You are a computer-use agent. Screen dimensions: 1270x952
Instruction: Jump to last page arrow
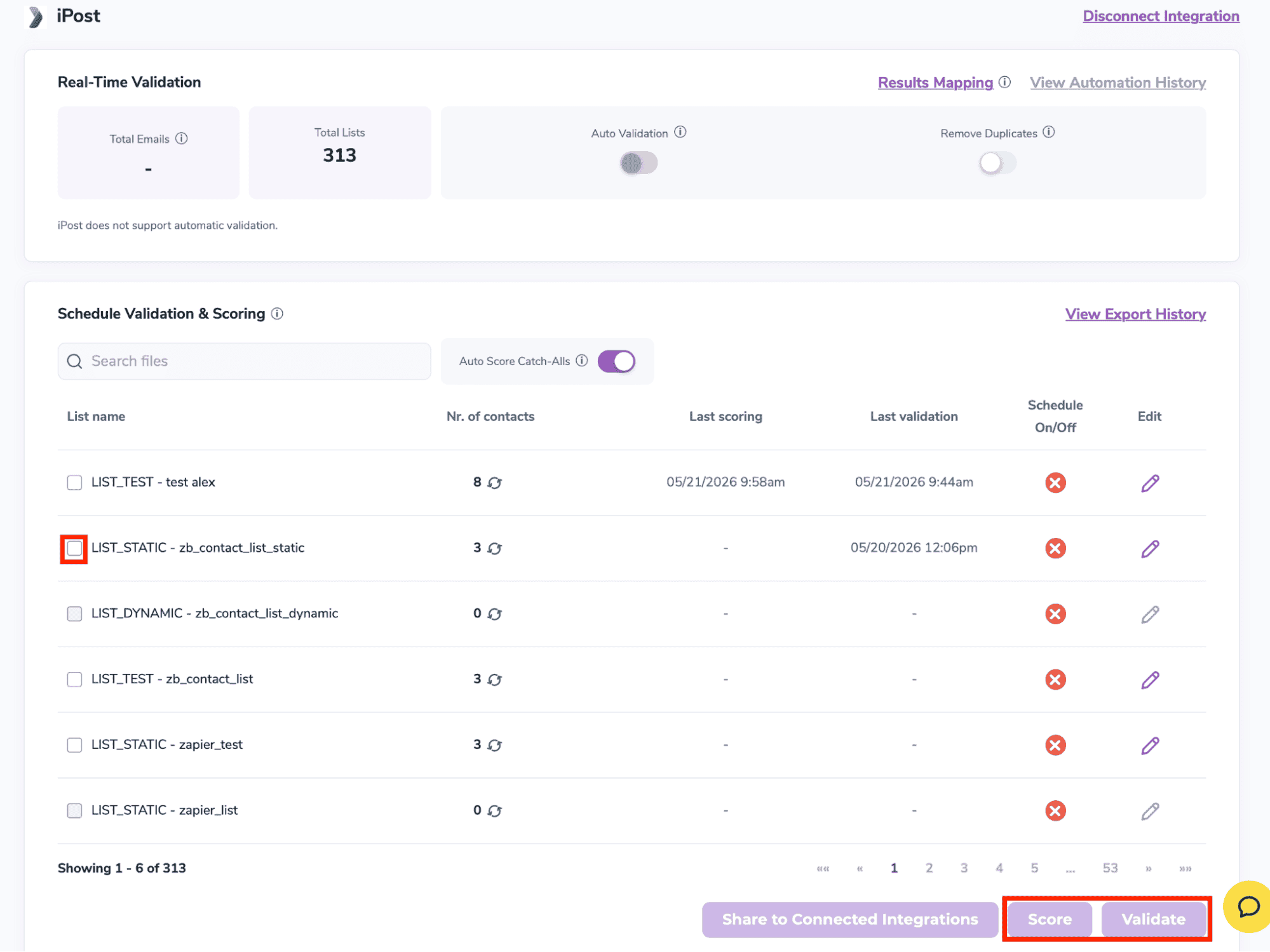[x=1186, y=869]
